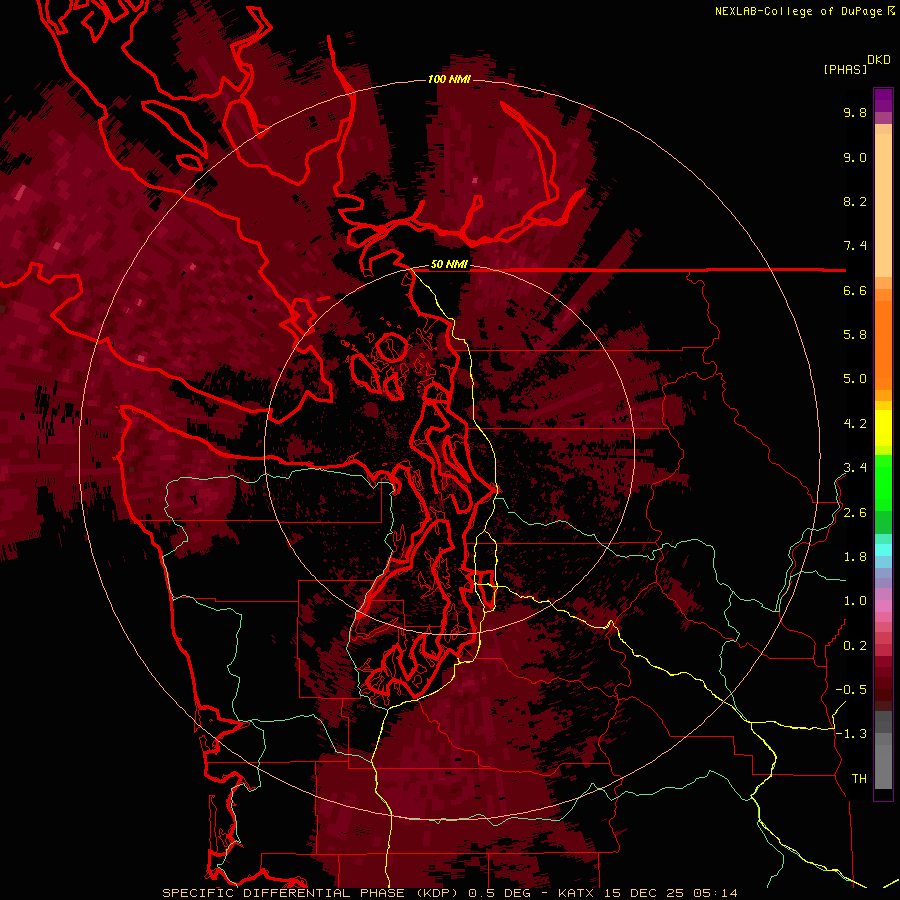Click the 0.2 scale value

855,646
